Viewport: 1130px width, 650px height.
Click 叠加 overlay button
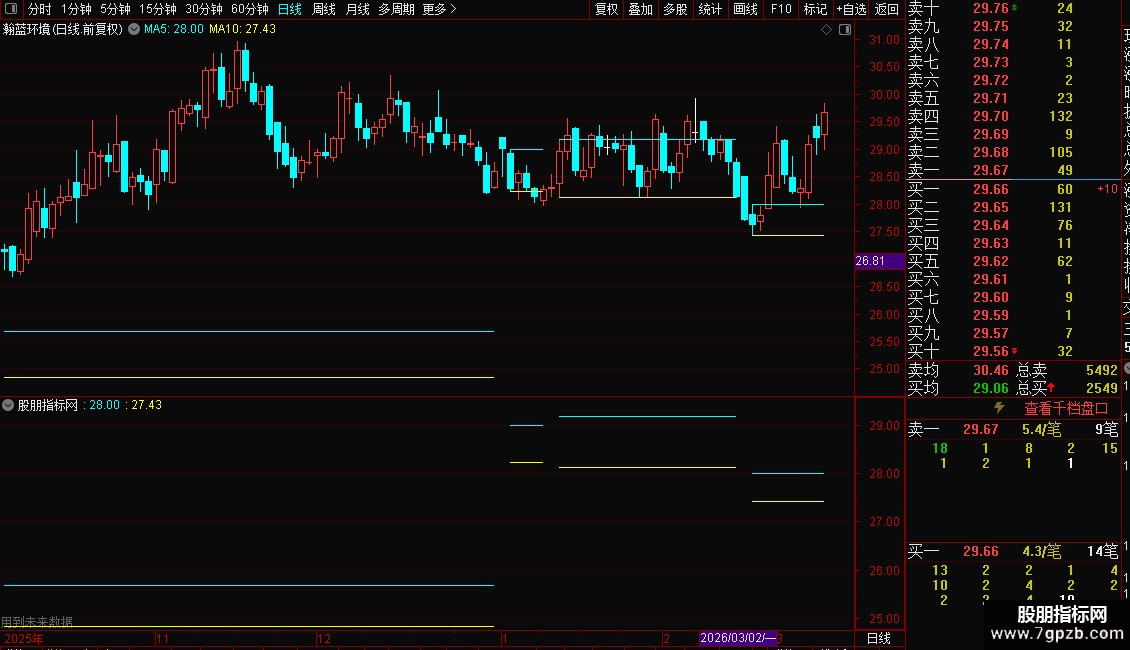641,9
